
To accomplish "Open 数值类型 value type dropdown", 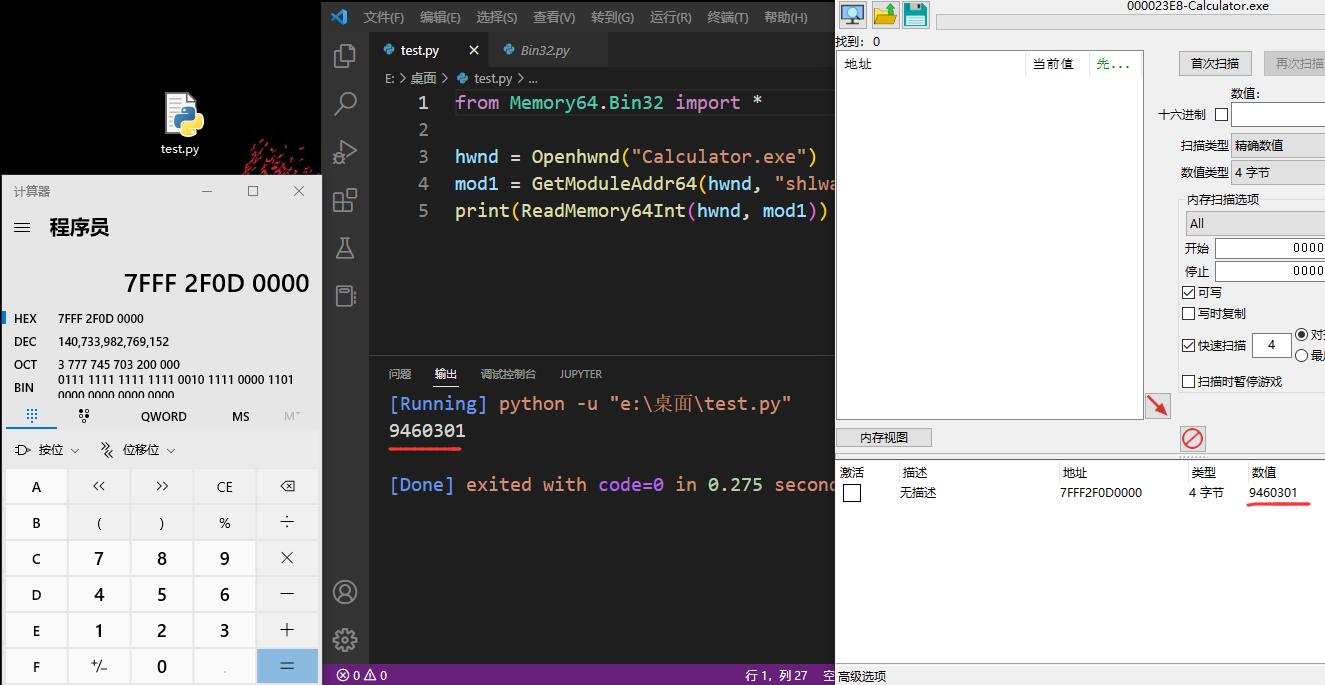I will point(1278,172).
